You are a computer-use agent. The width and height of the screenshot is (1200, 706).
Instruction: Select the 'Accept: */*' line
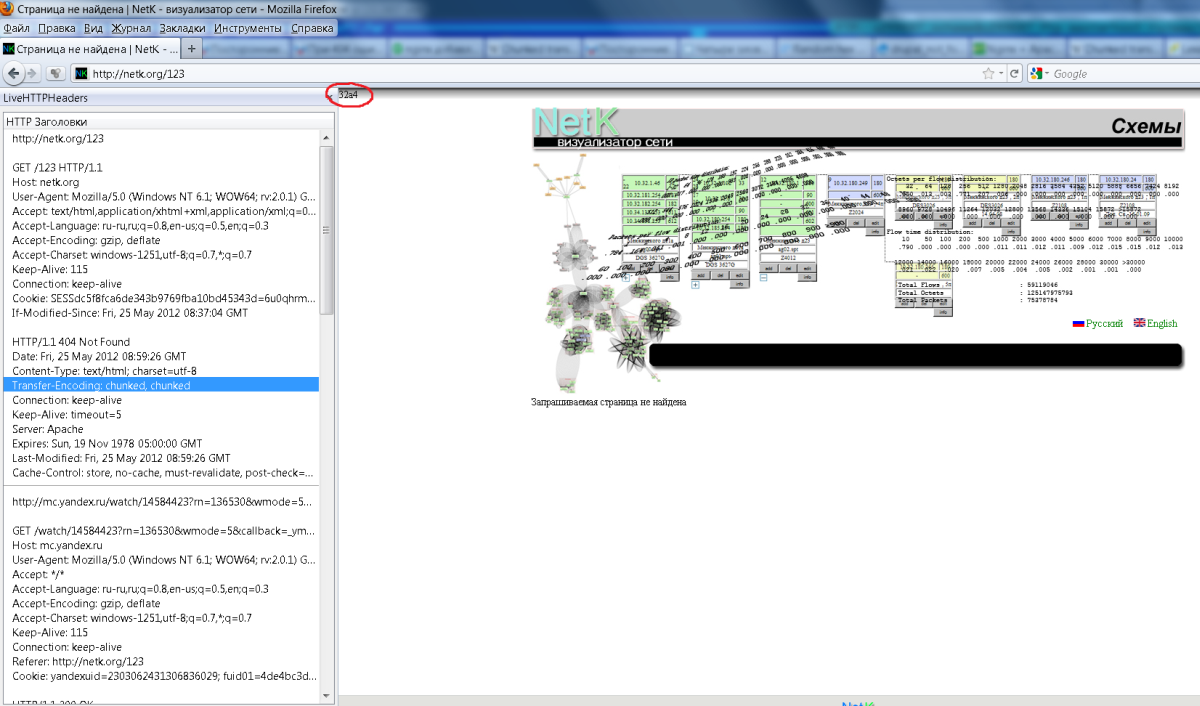pos(37,574)
